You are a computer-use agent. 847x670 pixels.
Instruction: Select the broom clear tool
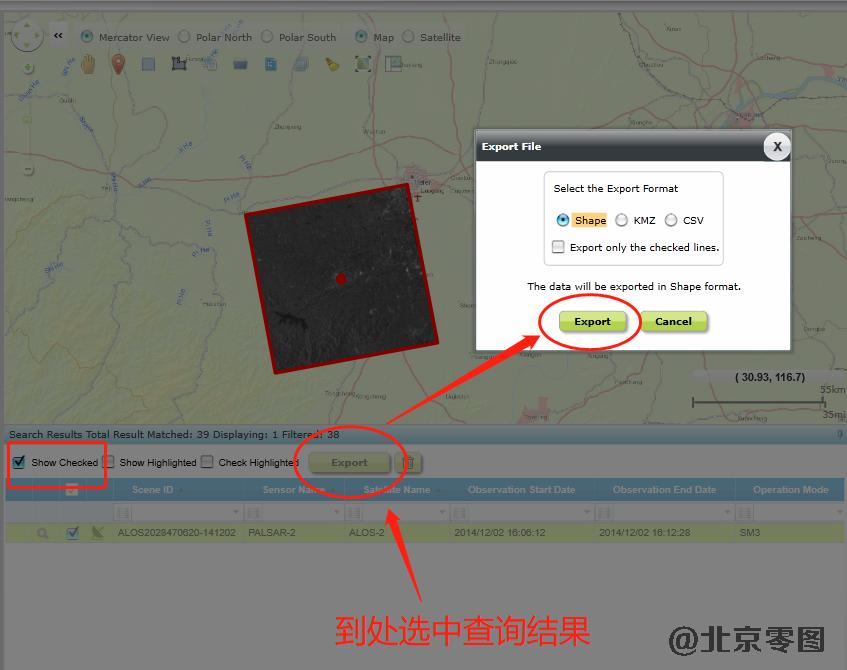point(332,64)
